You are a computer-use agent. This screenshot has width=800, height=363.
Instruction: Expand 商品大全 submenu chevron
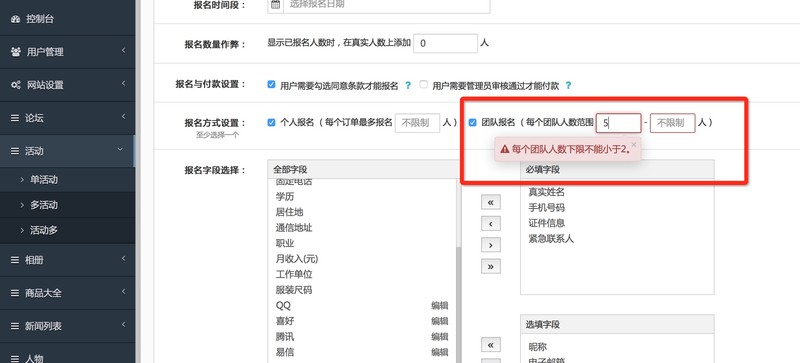coord(123,293)
